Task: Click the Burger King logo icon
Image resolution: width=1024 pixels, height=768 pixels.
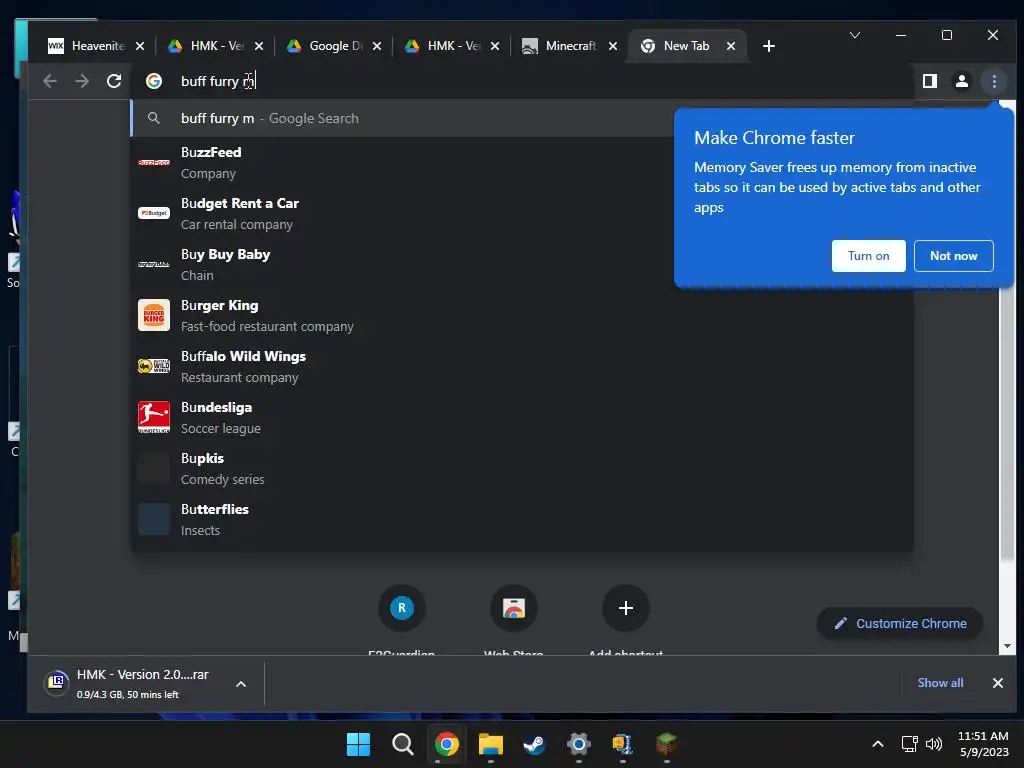Action: click(x=154, y=315)
